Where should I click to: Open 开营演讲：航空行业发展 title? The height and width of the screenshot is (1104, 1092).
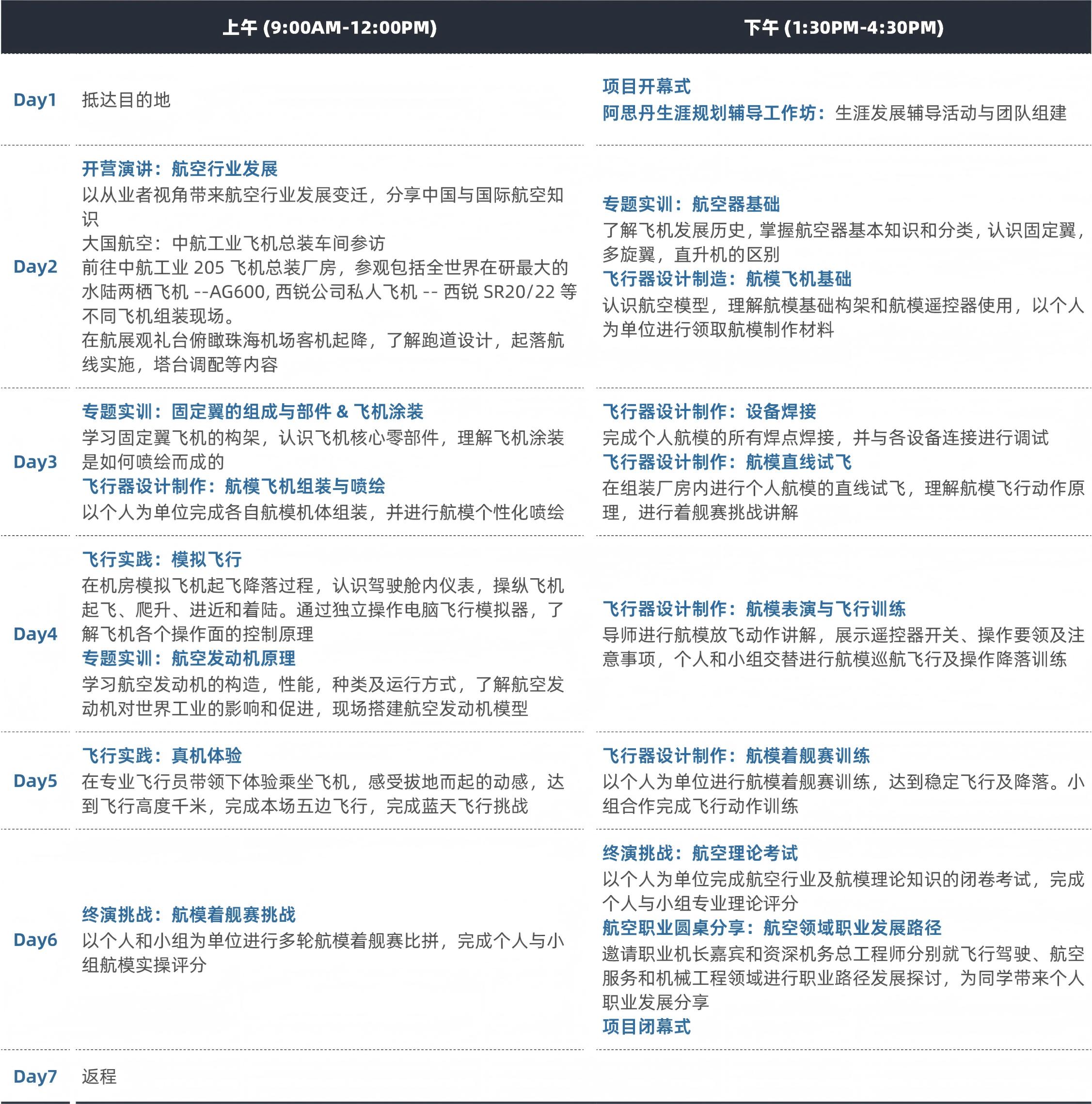coord(180,169)
